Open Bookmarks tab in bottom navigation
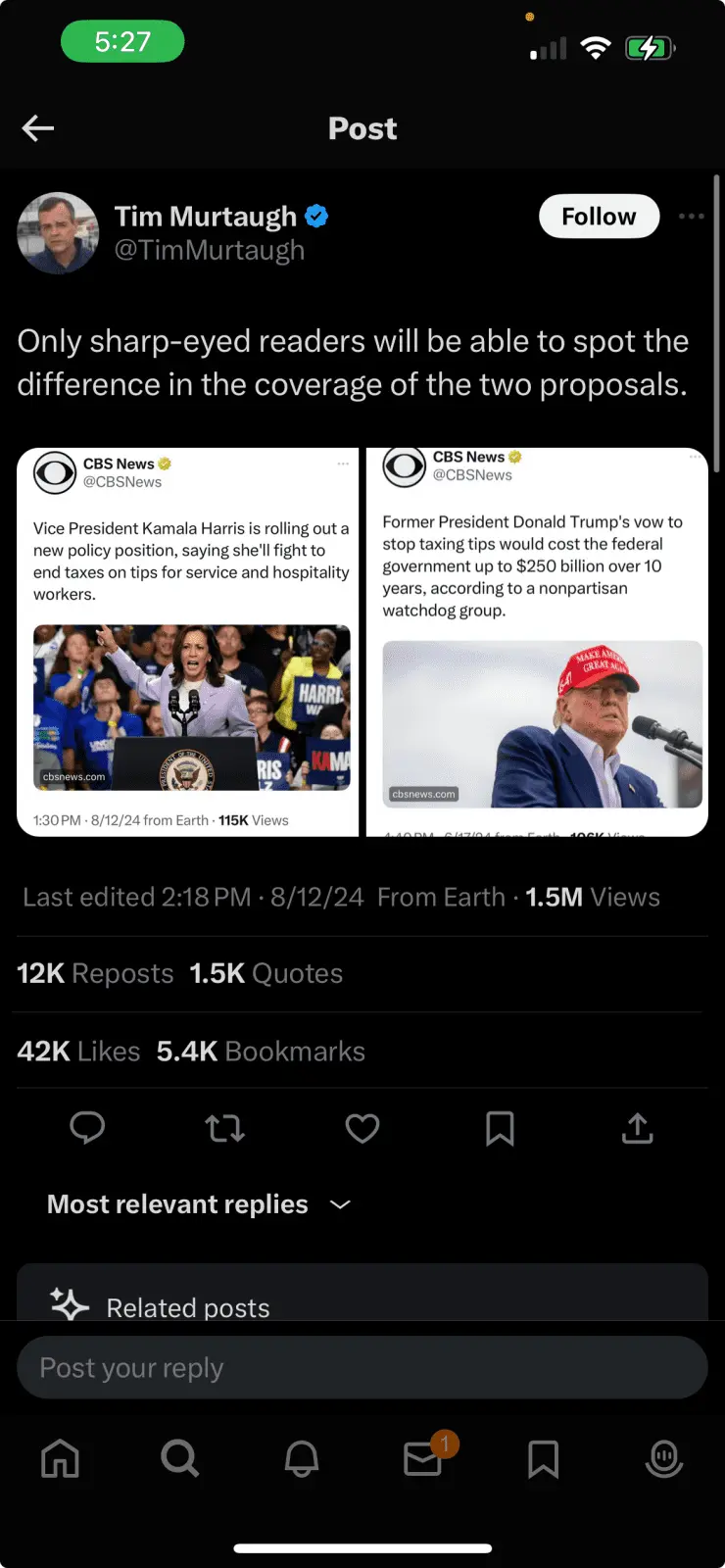725x1568 pixels. click(x=543, y=1459)
